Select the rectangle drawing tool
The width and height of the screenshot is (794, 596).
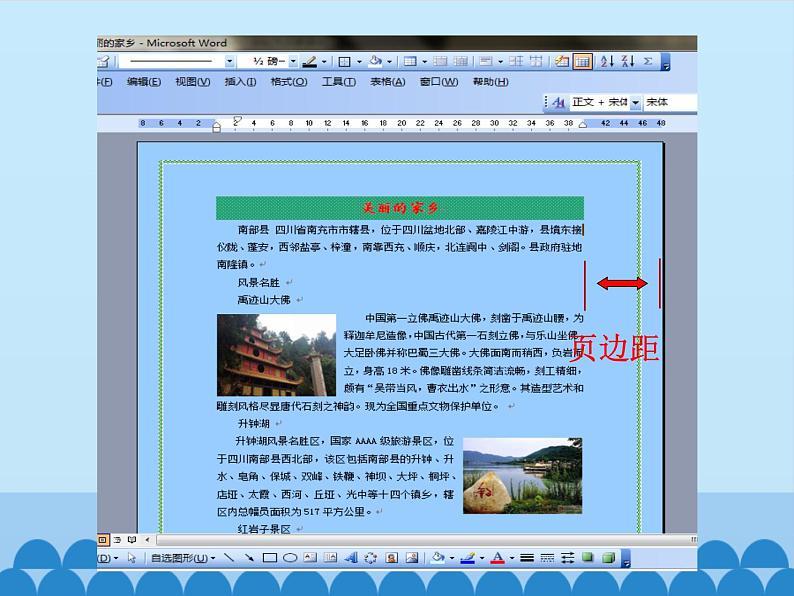(x=269, y=558)
